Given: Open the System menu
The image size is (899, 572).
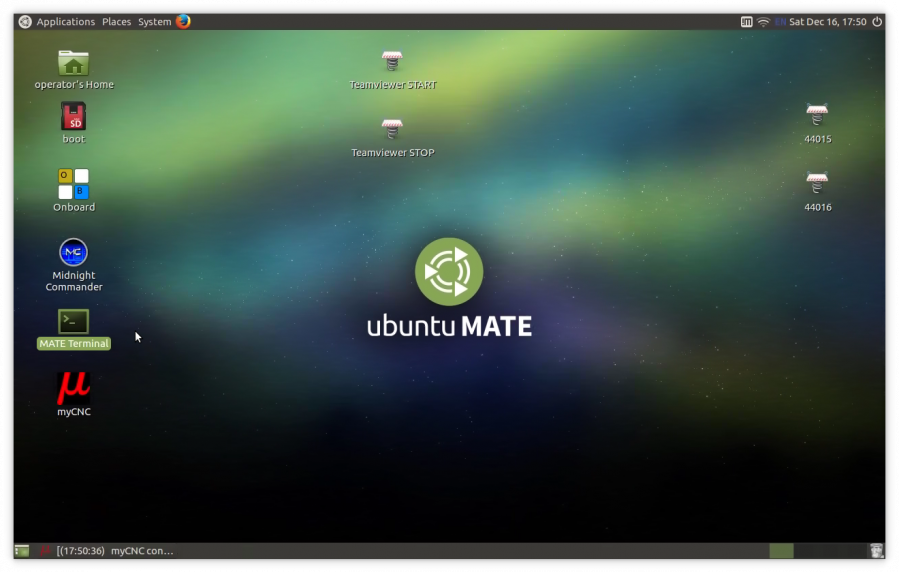Looking at the screenshot, I should pos(154,22).
